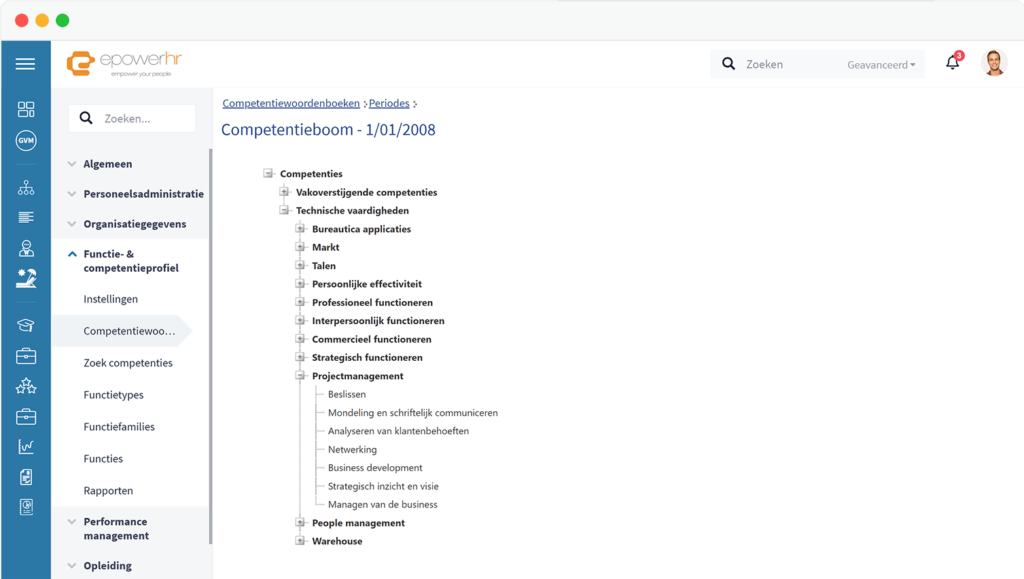Open Functietypes in the sidebar
1024x579 pixels.
pyautogui.click(x=113, y=395)
